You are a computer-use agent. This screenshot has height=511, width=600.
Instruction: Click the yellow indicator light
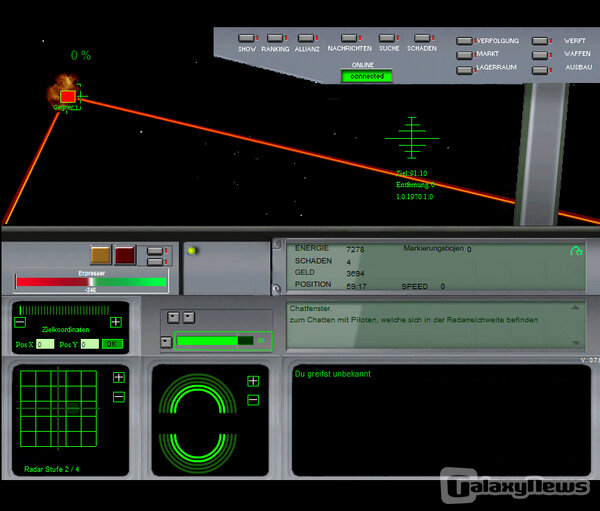pos(192,251)
